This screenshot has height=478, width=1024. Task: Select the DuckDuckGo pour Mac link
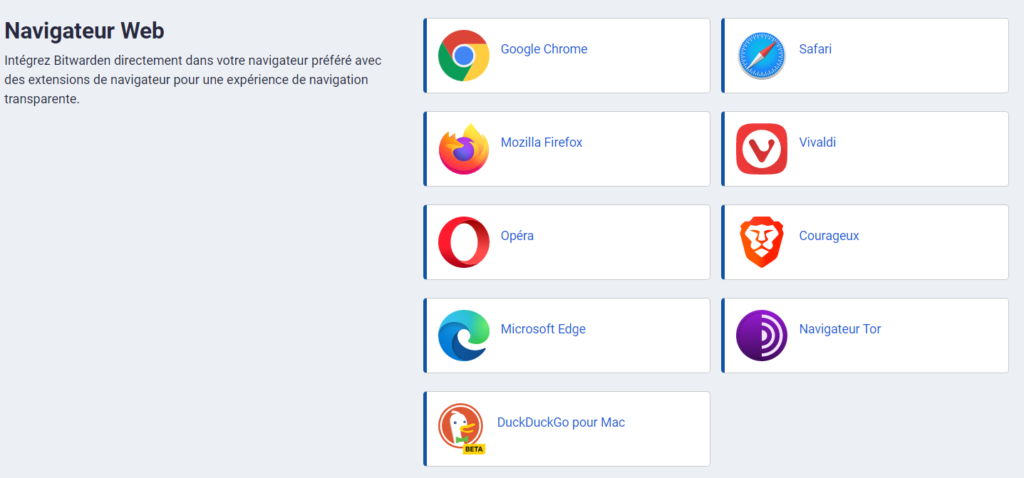coord(561,422)
